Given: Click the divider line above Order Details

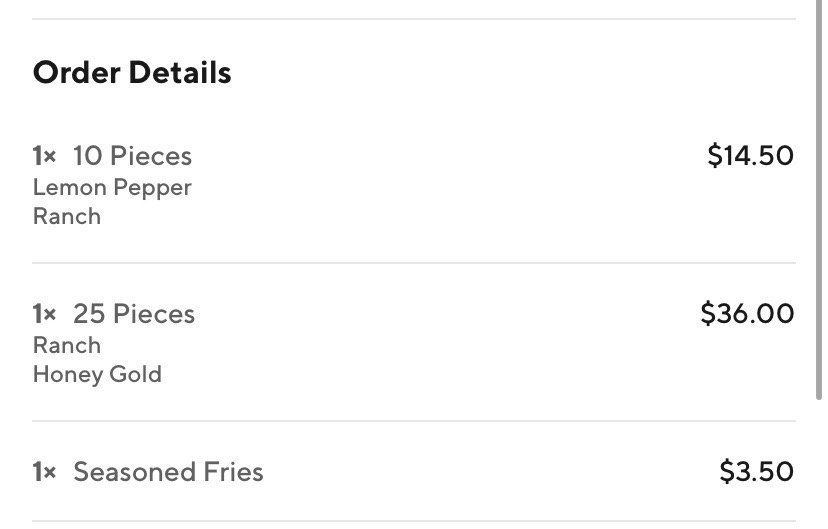Looking at the screenshot, I should pos(414,19).
